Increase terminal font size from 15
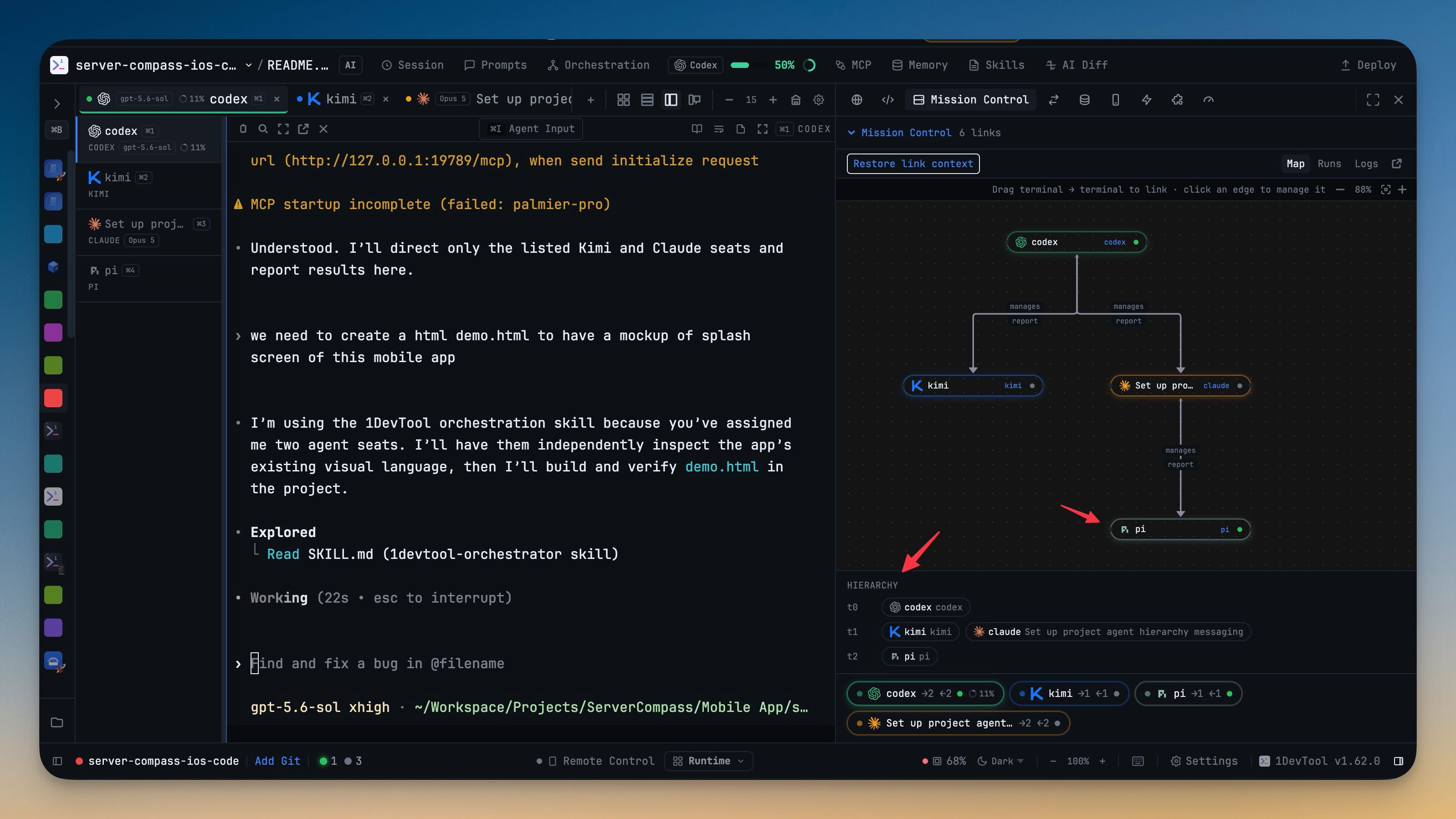The width and height of the screenshot is (1456, 819). click(x=773, y=100)
